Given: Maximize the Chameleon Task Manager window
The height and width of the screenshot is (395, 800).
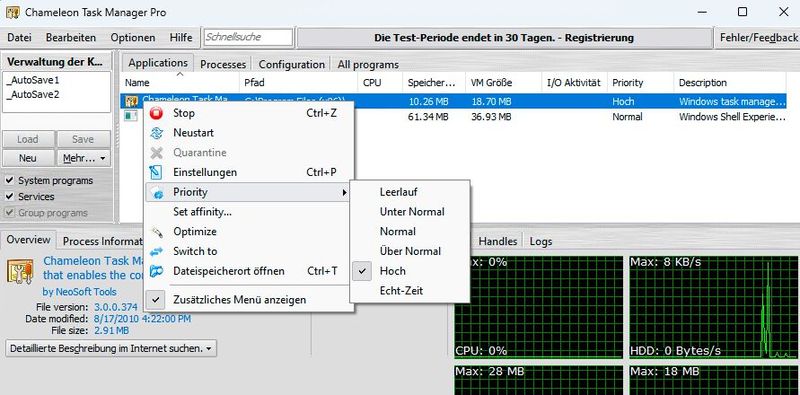Looking at the screenshot, I should pos(742,12).
